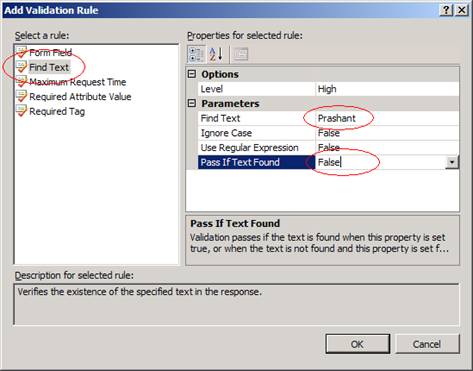
Task: Collapse the Options category
Action: [x=192, y=74]
